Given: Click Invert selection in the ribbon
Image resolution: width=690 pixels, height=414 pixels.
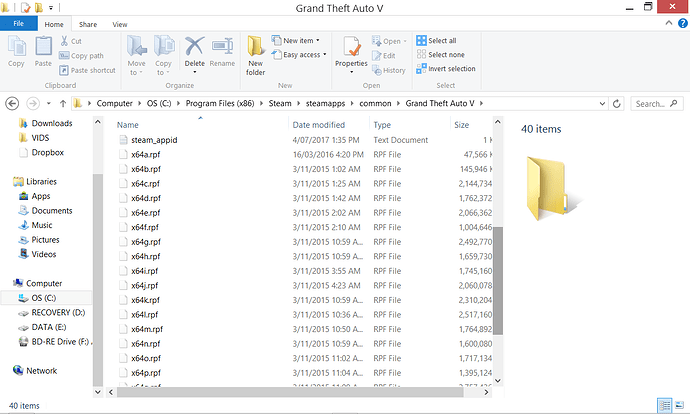Looking at the screenshot, I should 446,69.
